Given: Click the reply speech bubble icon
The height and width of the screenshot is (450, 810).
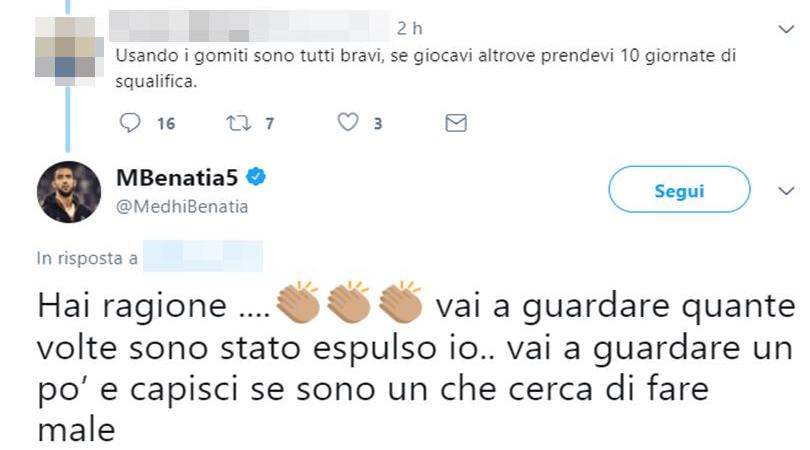Looking at the screenshot, I should coord(130,123).
